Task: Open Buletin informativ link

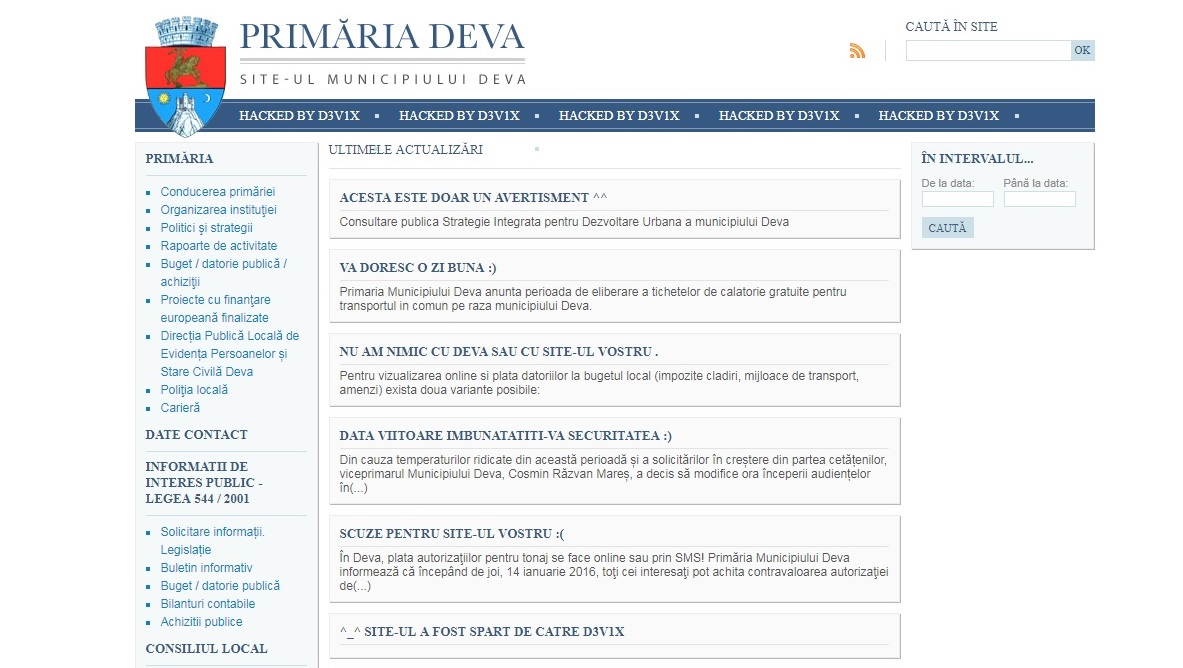Action: [x=206, y=568]
